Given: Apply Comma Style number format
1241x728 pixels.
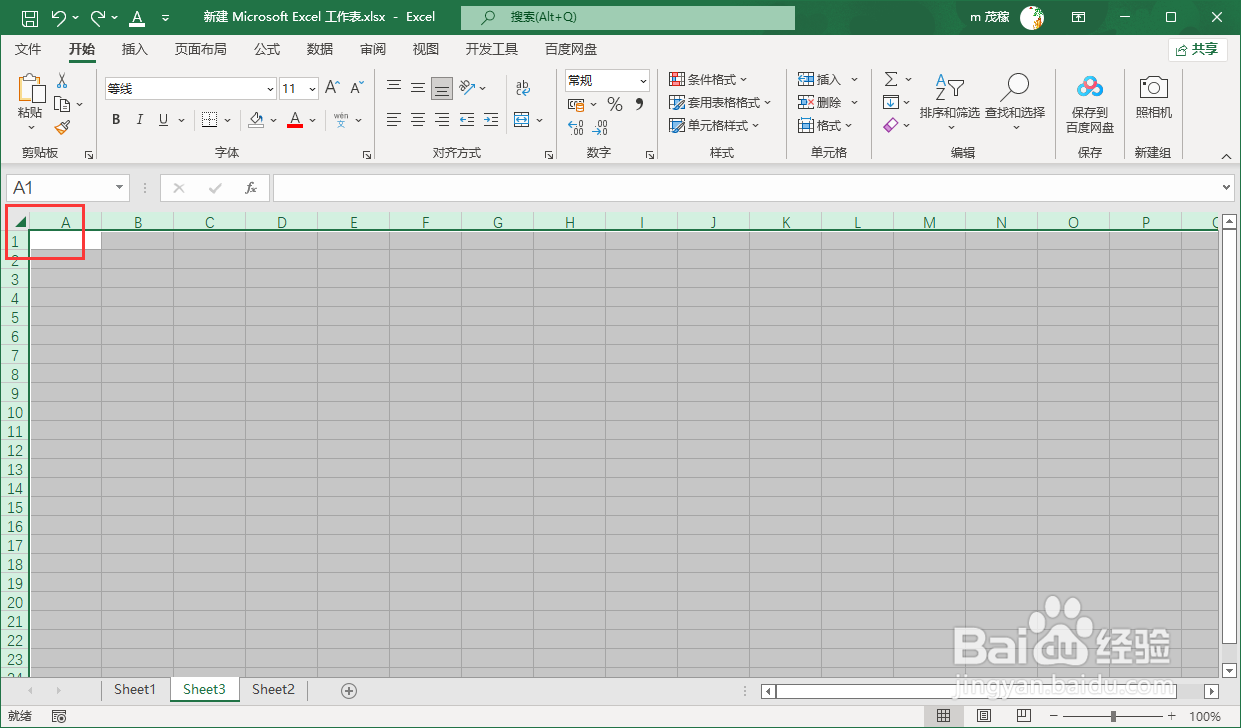Looking at the screenshot, I should pyautogui.click(x=638, y=104).
